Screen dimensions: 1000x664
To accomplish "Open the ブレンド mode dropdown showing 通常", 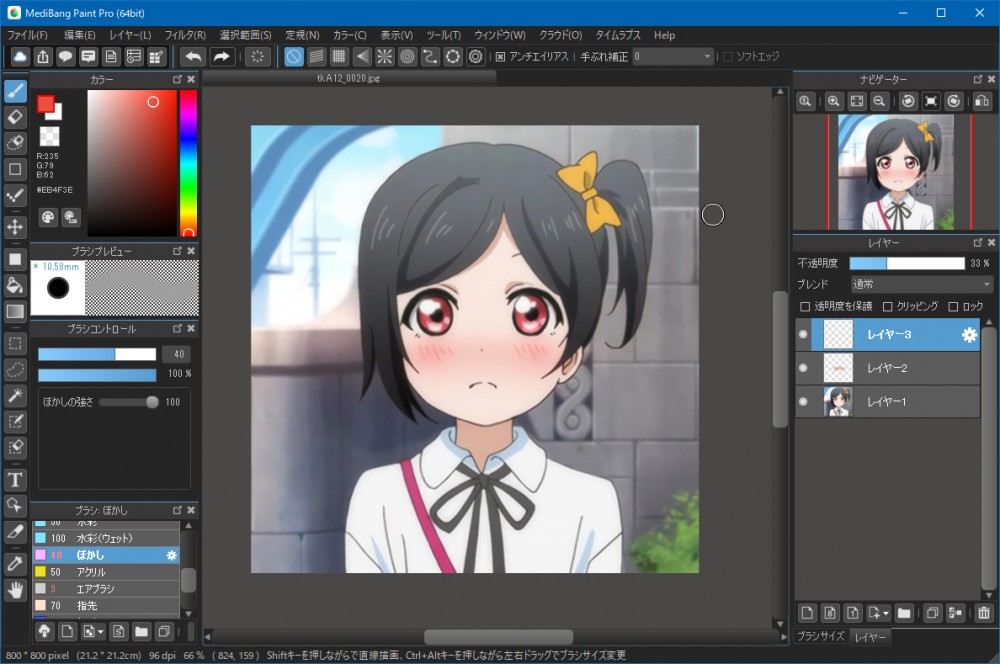I will [922, 284].
